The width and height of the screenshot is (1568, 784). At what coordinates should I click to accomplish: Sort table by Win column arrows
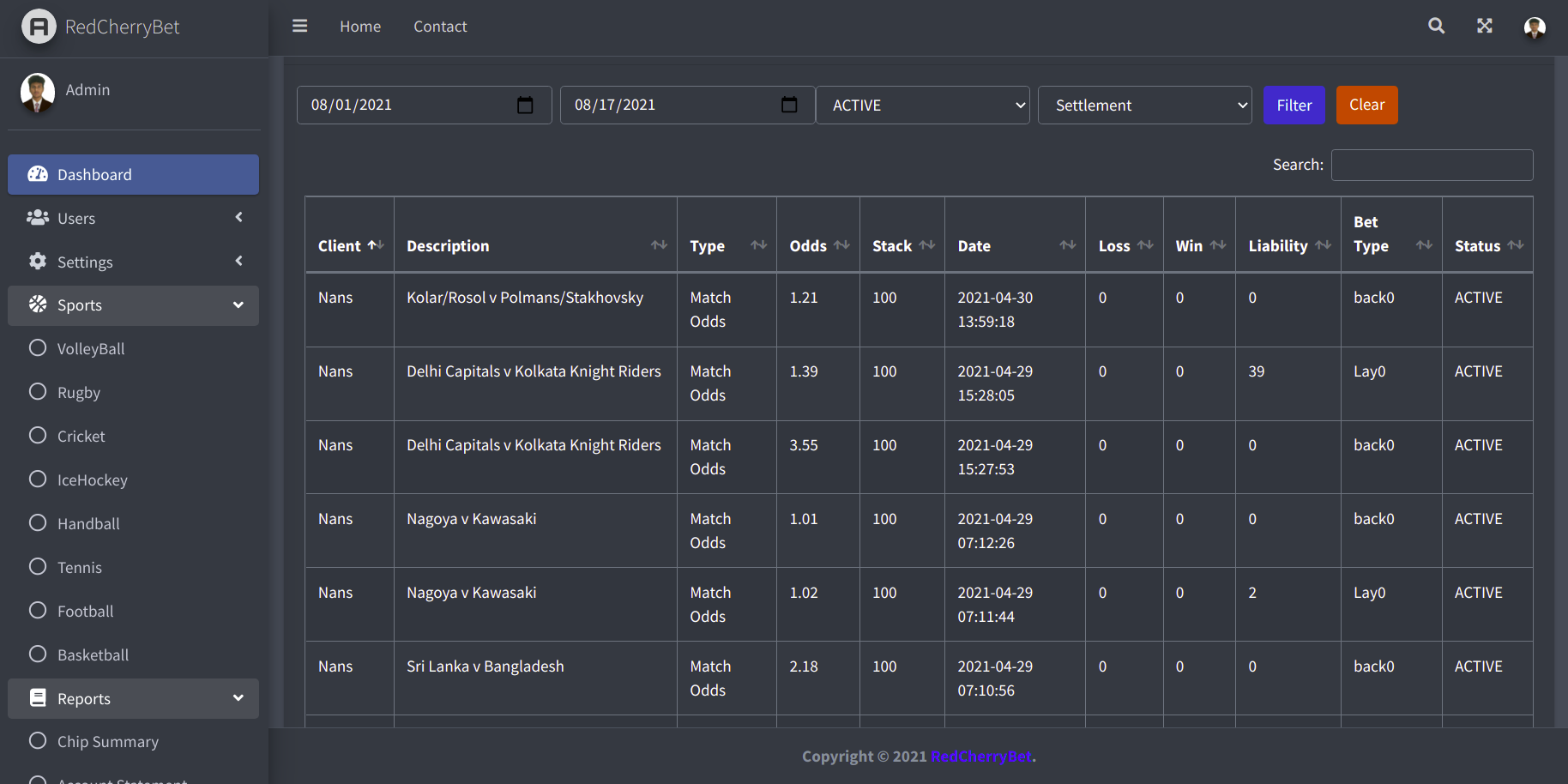[1217, 245]
